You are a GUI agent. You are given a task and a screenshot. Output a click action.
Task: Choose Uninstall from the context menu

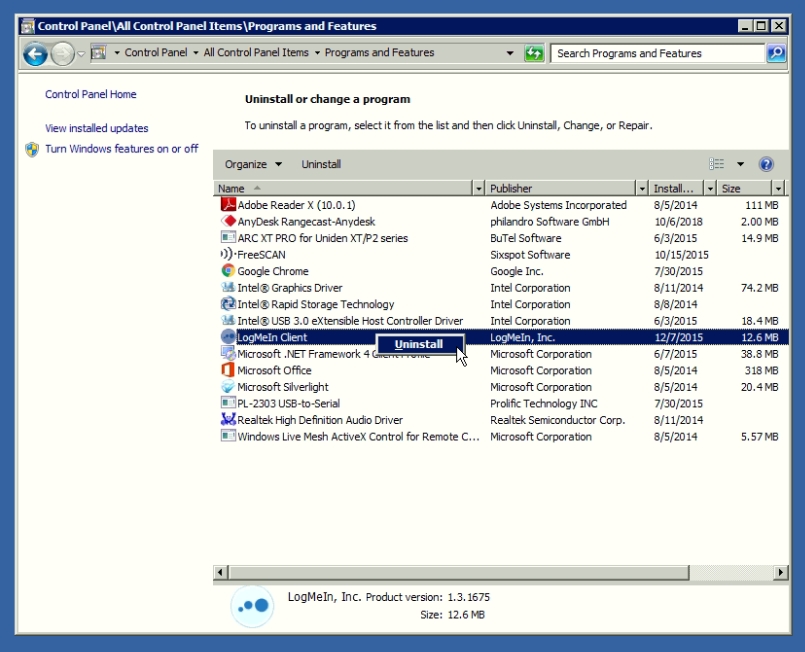tap(419, 344)
